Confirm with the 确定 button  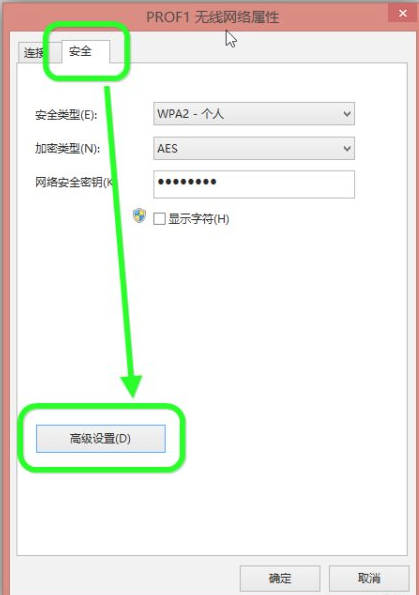(280, 578)
